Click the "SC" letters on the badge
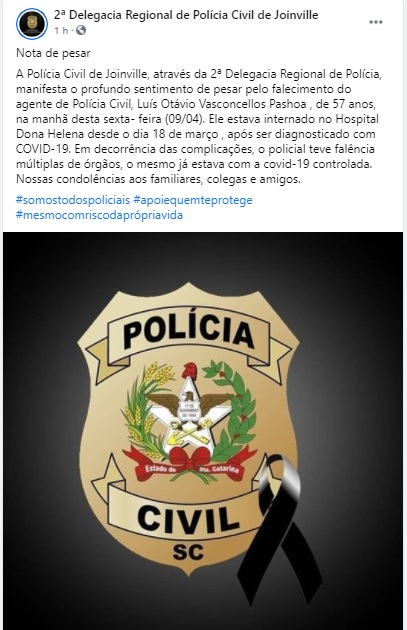The image size is (407, 630). [x=188, y=552]
